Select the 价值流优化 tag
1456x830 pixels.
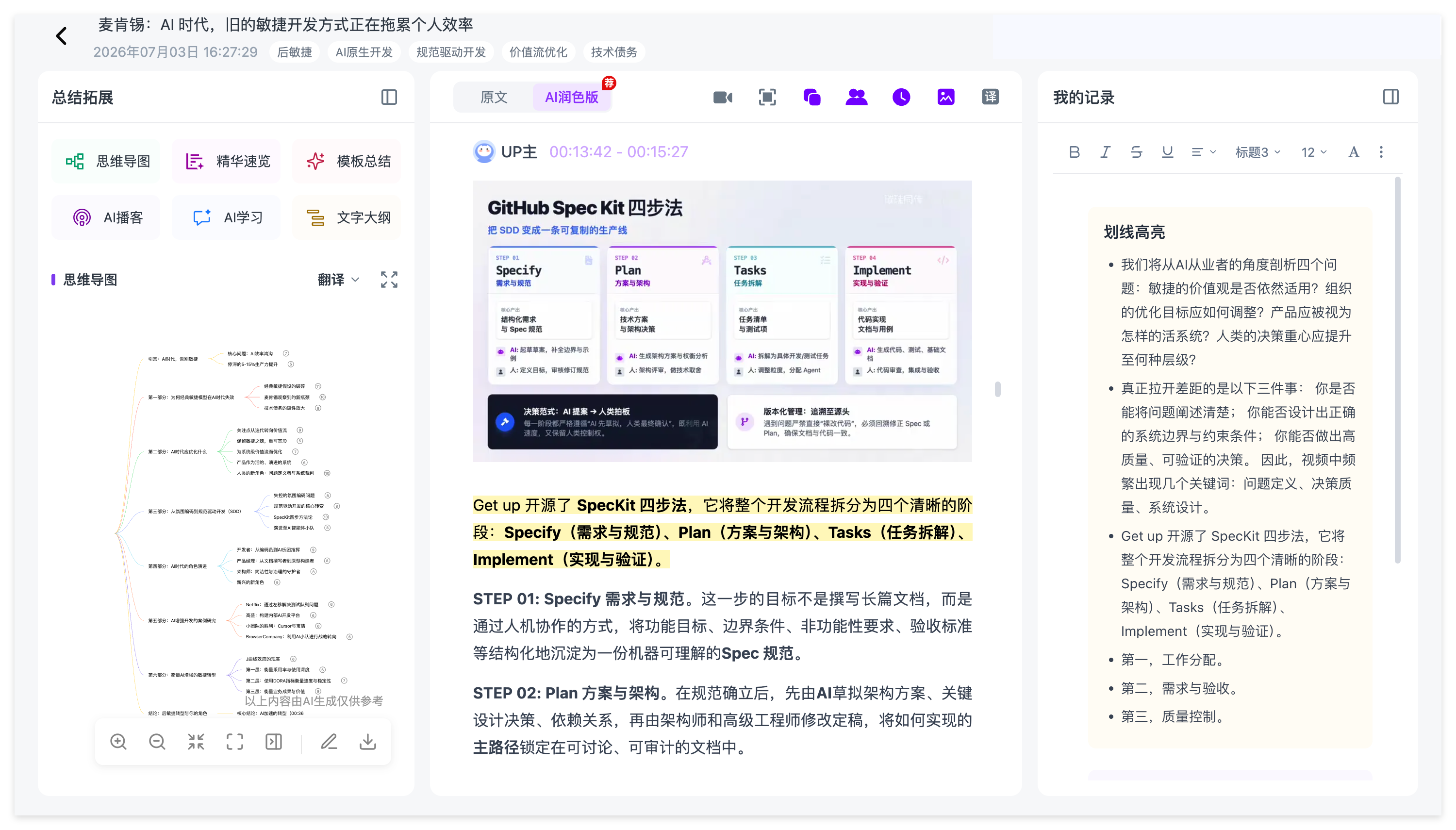538,52
